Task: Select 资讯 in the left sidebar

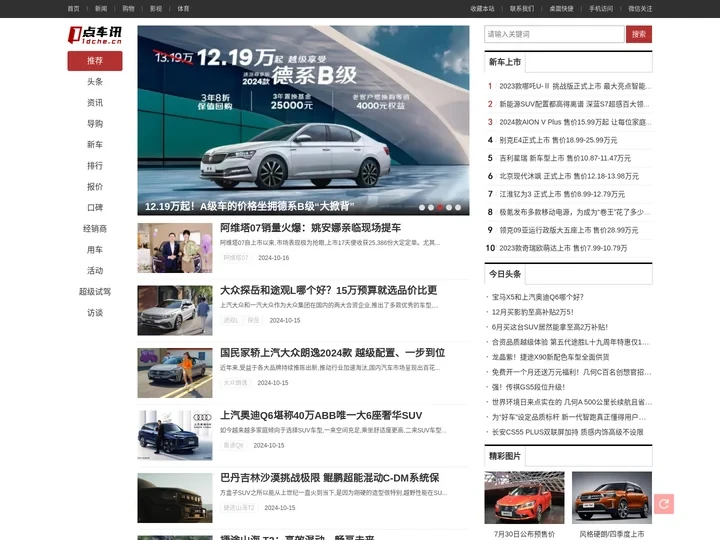Action: point(95,103)
